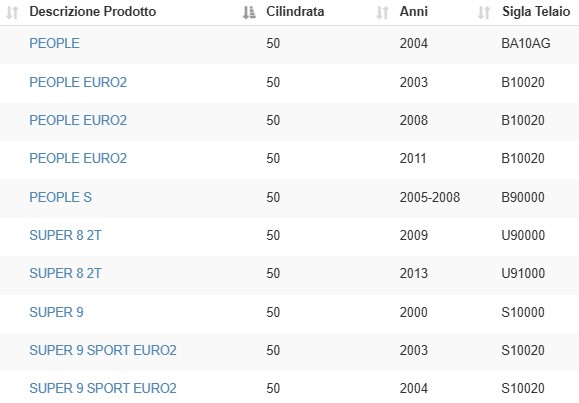579x403 pixels.
Task: Click the sort icon left of Cilindrata
Action: click(249, 13)
